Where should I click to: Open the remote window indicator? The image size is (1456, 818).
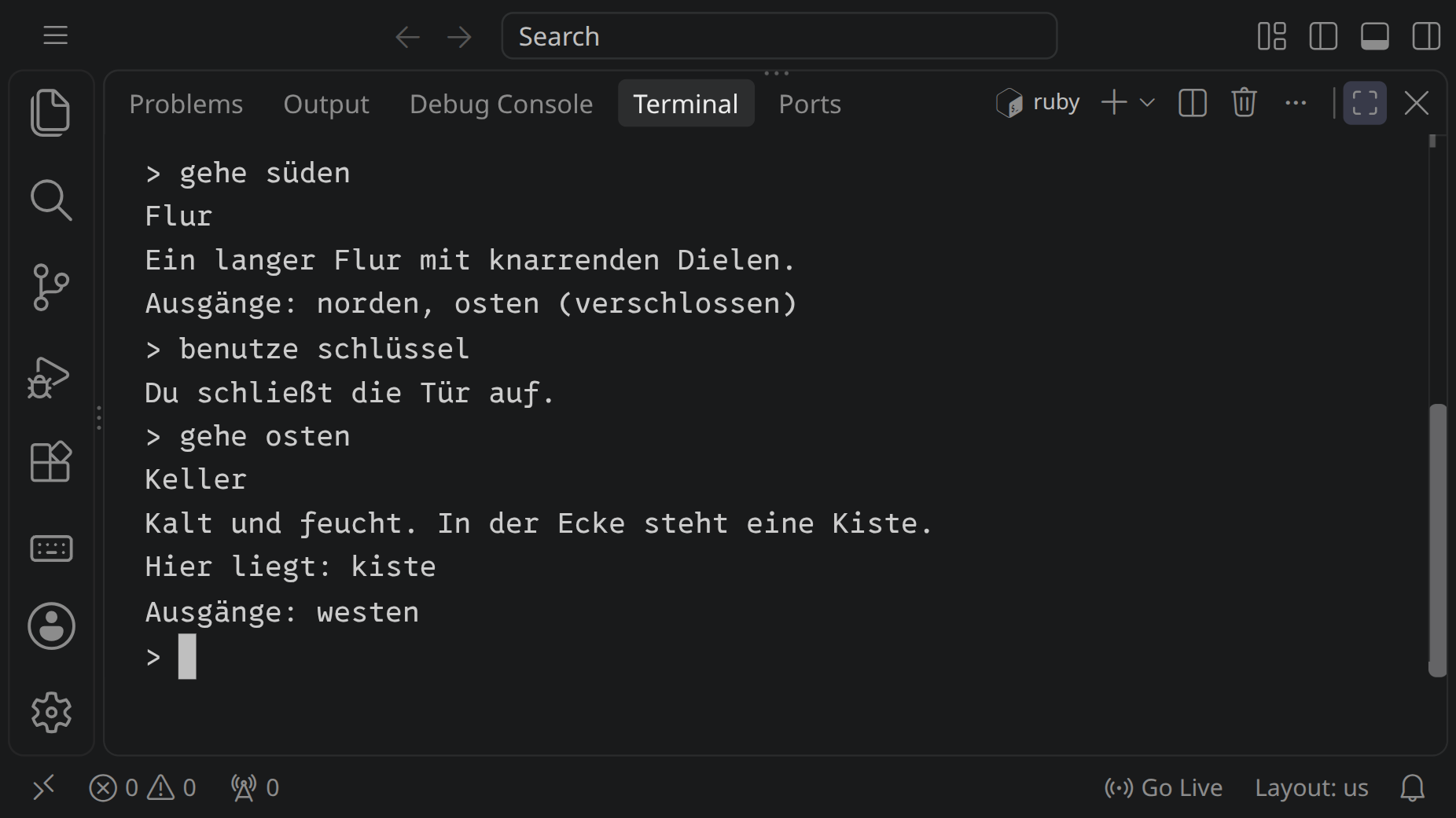coord(44,787)
